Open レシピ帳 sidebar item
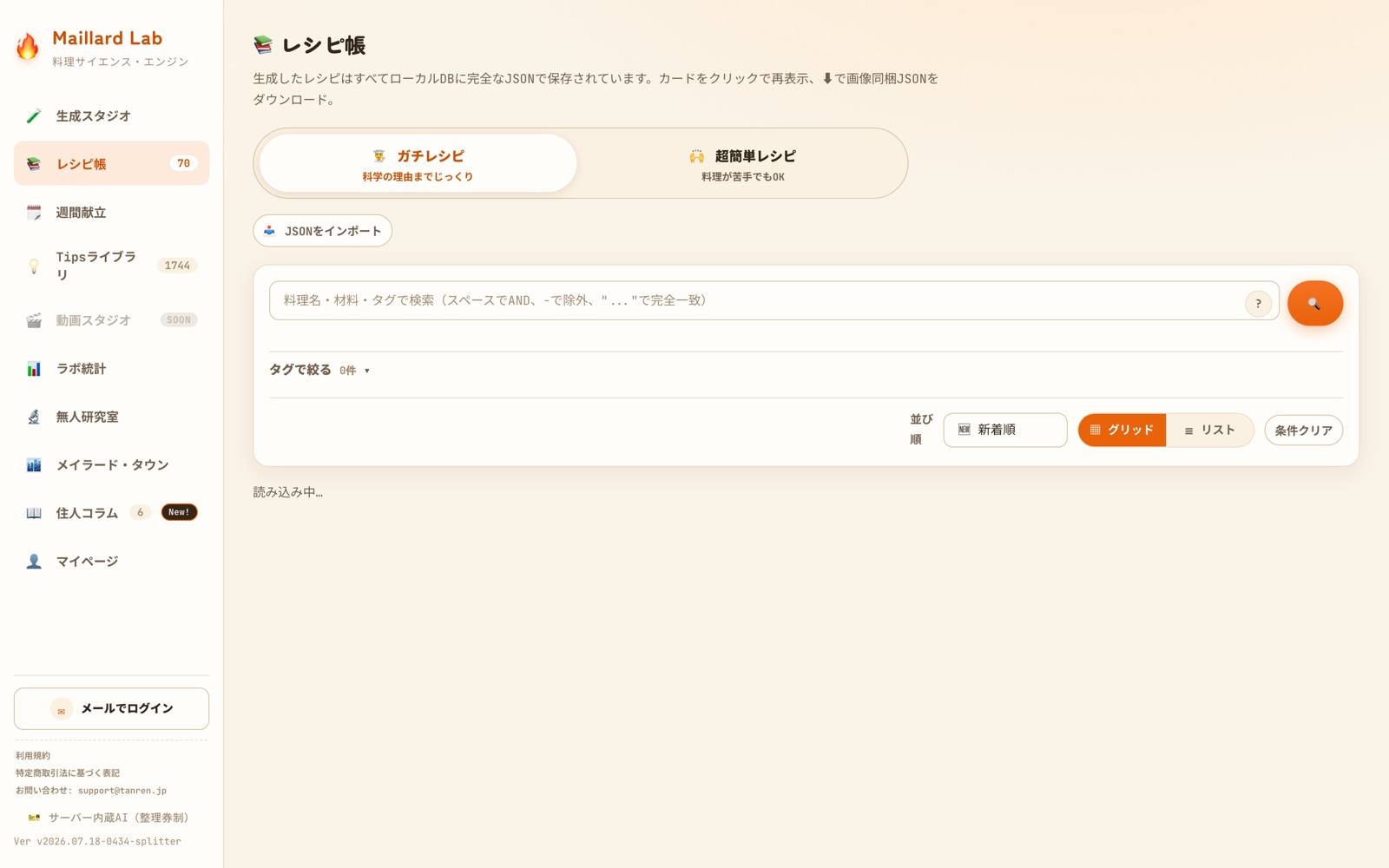Viewport: 1389px width, 868px height. pos(111,163)
